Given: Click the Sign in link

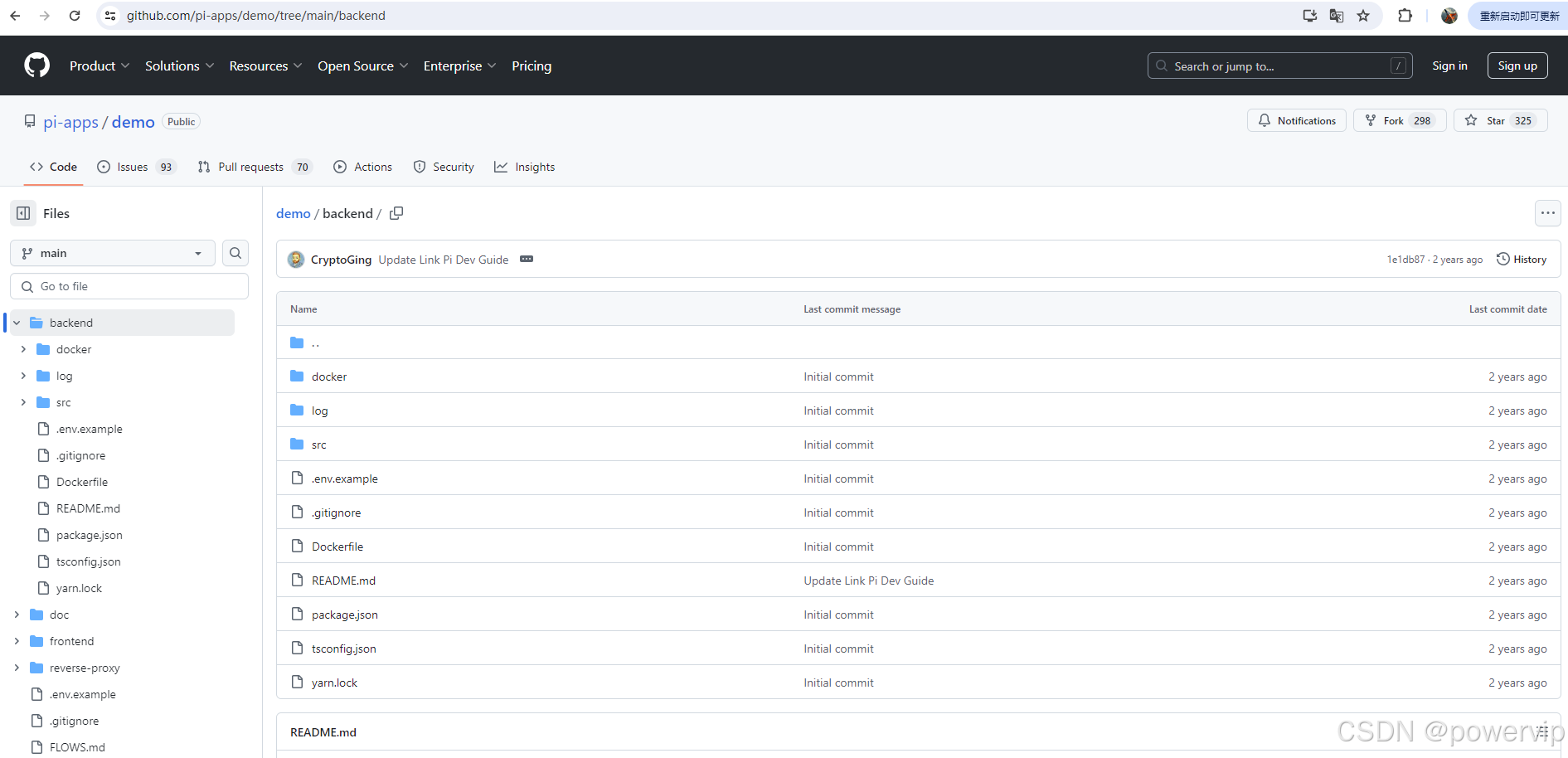Looking at the screenshot, I should pos(1449,66).
